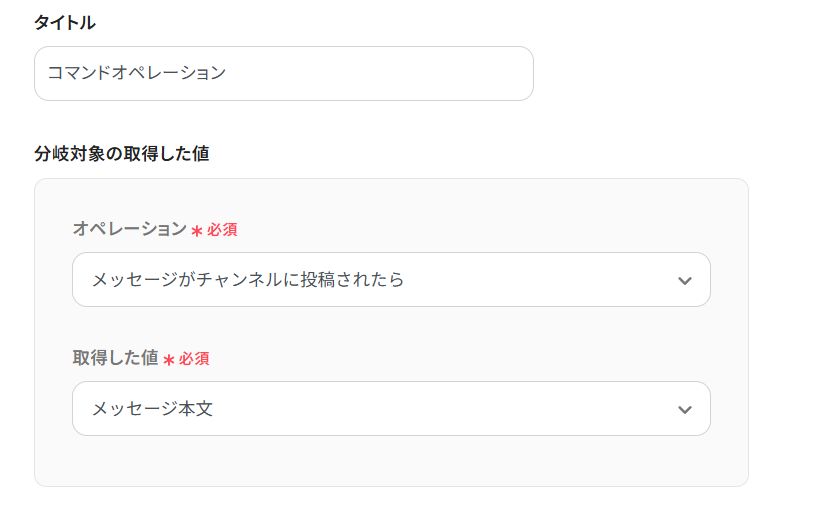Screen dimensions: 835x508
Task: Click the red asterisk beside オペレーション
Action: point(196,231)
